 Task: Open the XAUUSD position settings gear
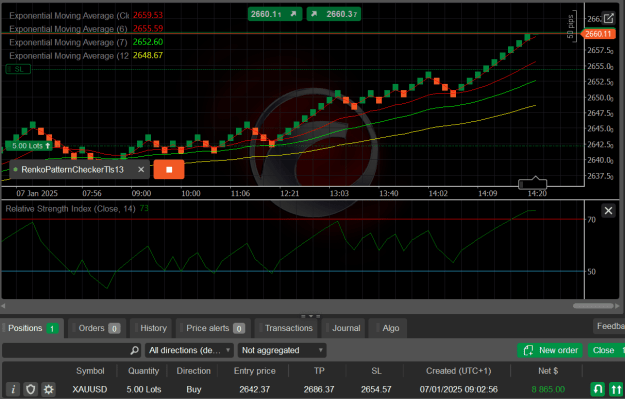49,389
